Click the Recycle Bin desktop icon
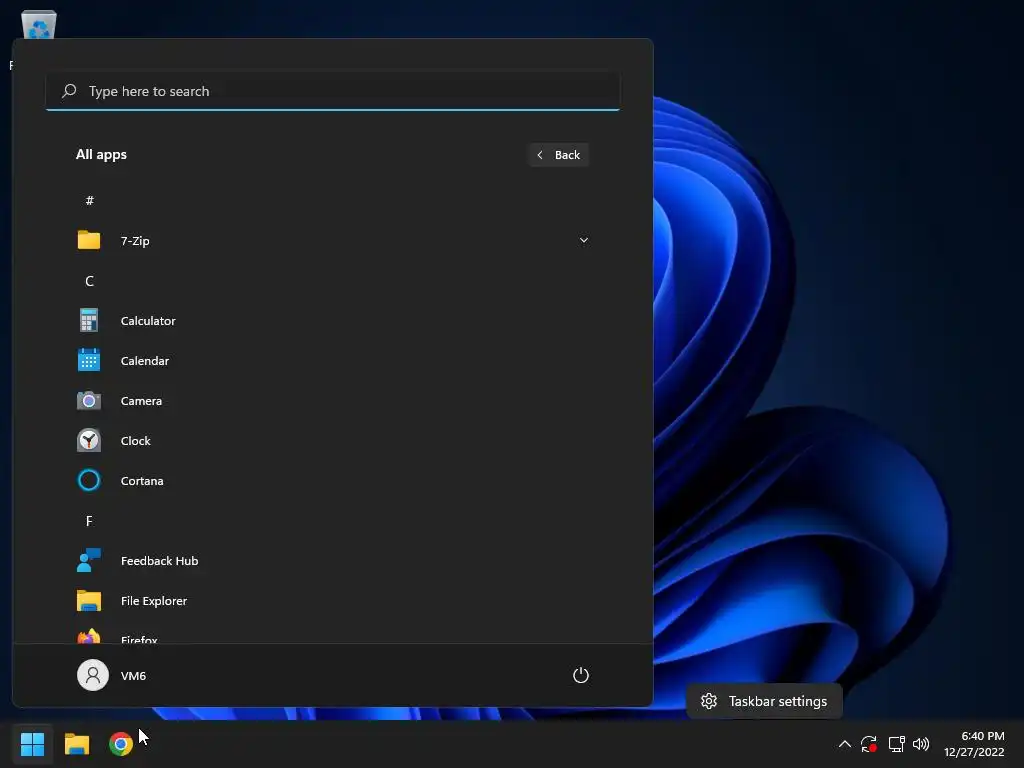Viewport: 1024px width, 768px height. 39,25
